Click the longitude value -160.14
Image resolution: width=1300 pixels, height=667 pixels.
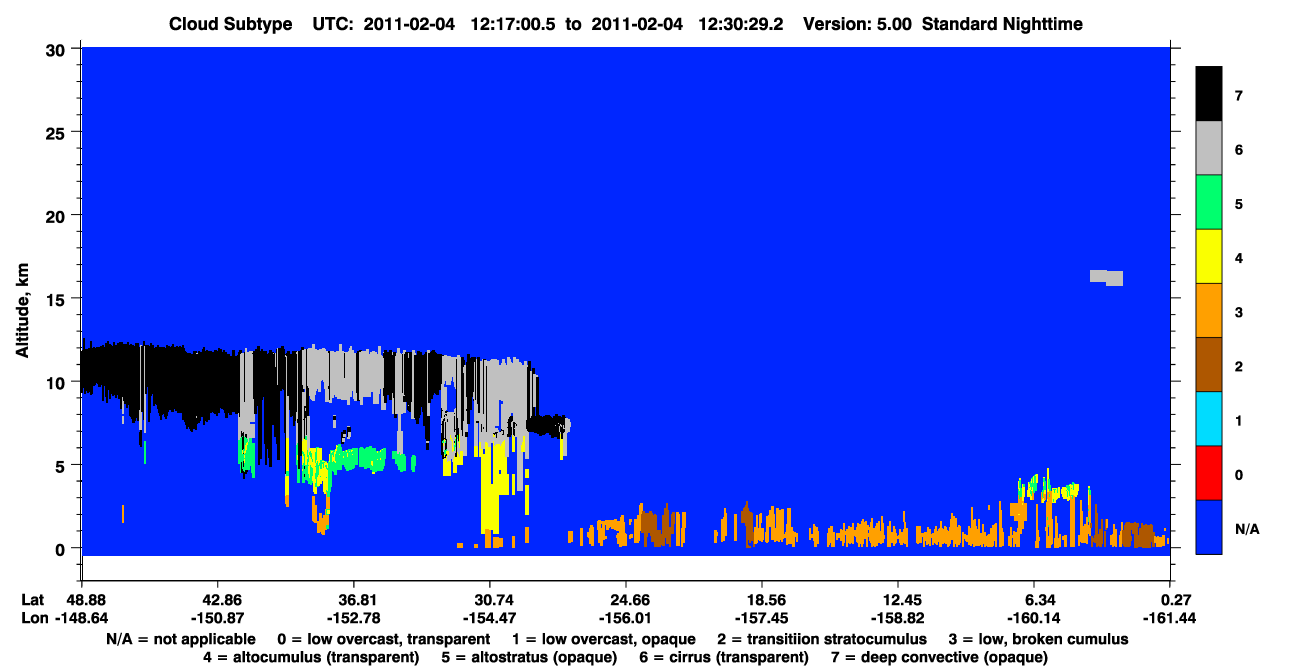tap(1034, 618)
